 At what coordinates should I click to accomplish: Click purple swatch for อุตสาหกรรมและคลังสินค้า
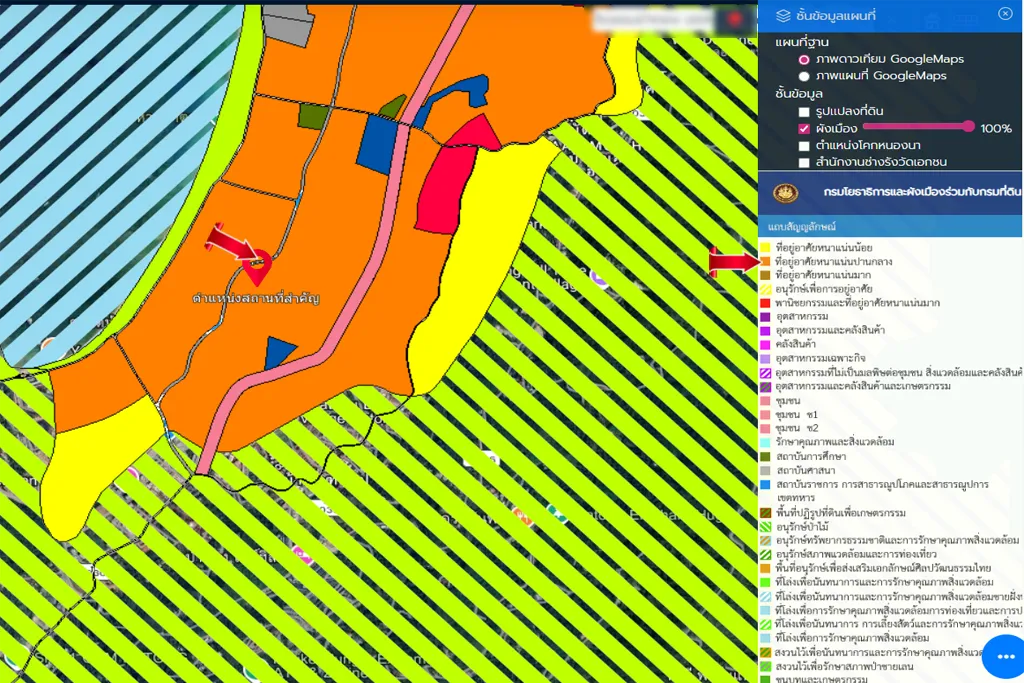pyautogui.click(x=765, y=331)
